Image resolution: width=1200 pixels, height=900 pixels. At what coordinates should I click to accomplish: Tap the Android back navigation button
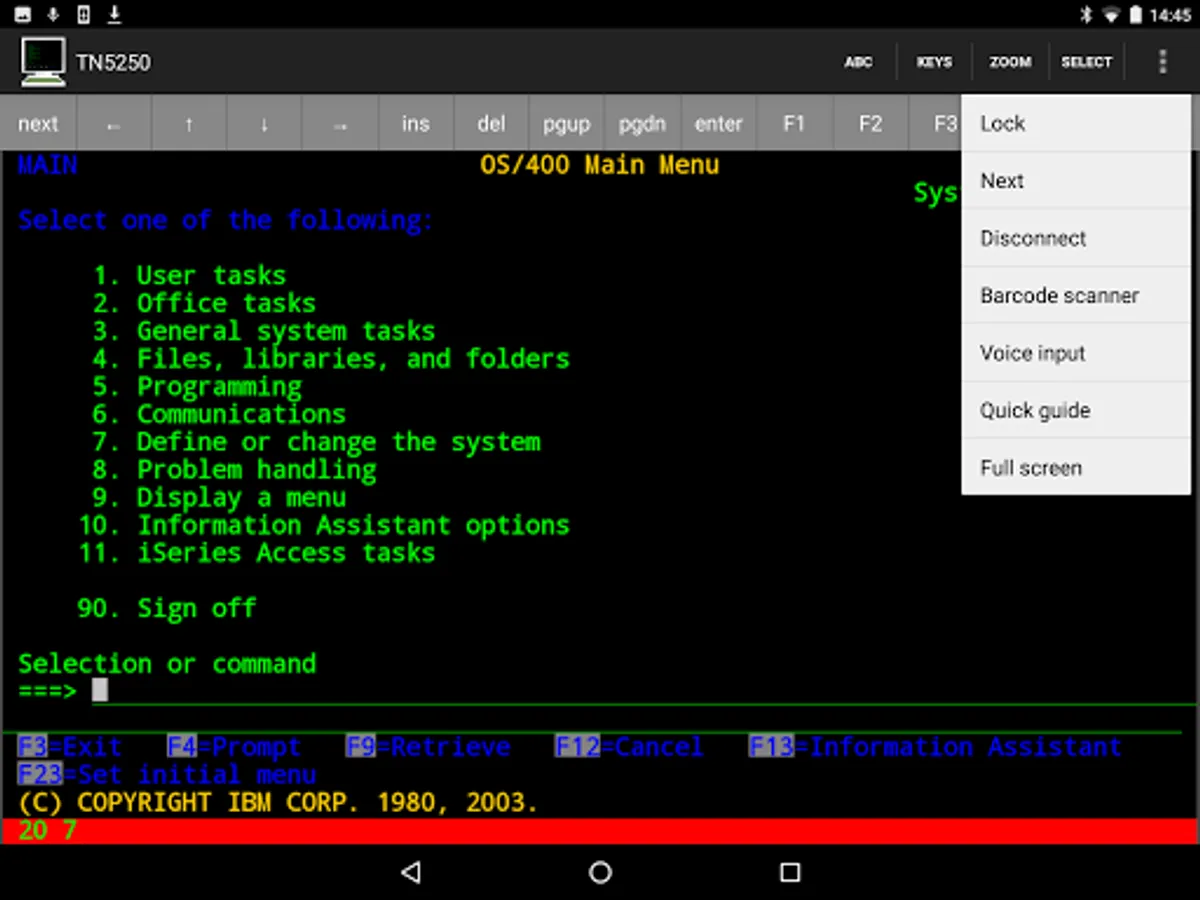[x=410, y=872]
